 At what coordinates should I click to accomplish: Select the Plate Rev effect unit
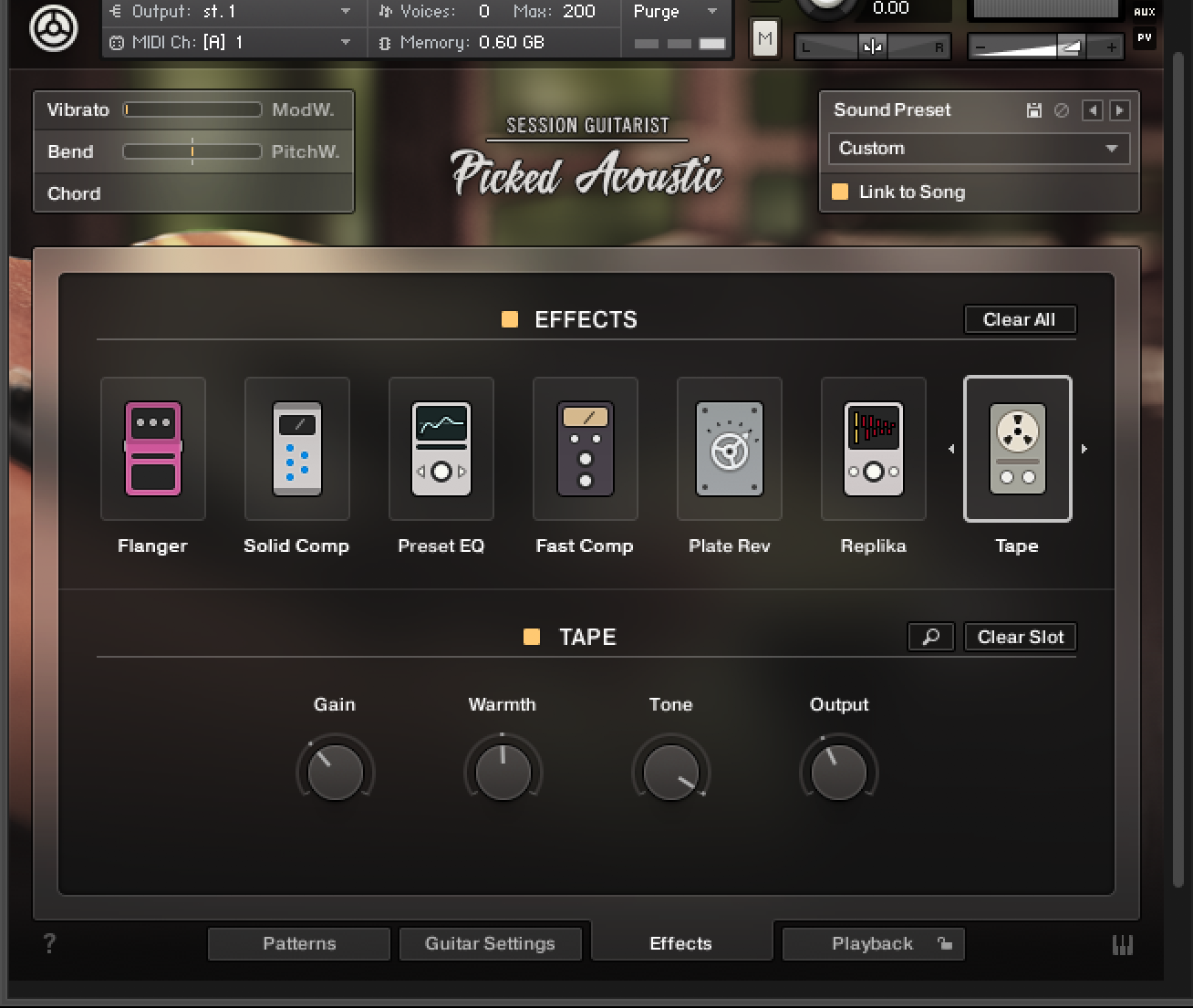point(730,449)
